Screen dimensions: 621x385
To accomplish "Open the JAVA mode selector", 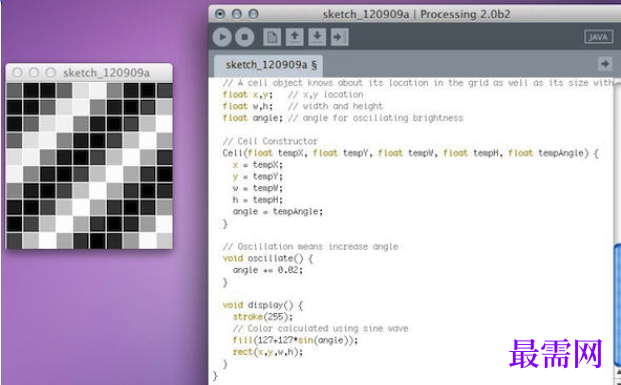I will click(x=598, y=37).
